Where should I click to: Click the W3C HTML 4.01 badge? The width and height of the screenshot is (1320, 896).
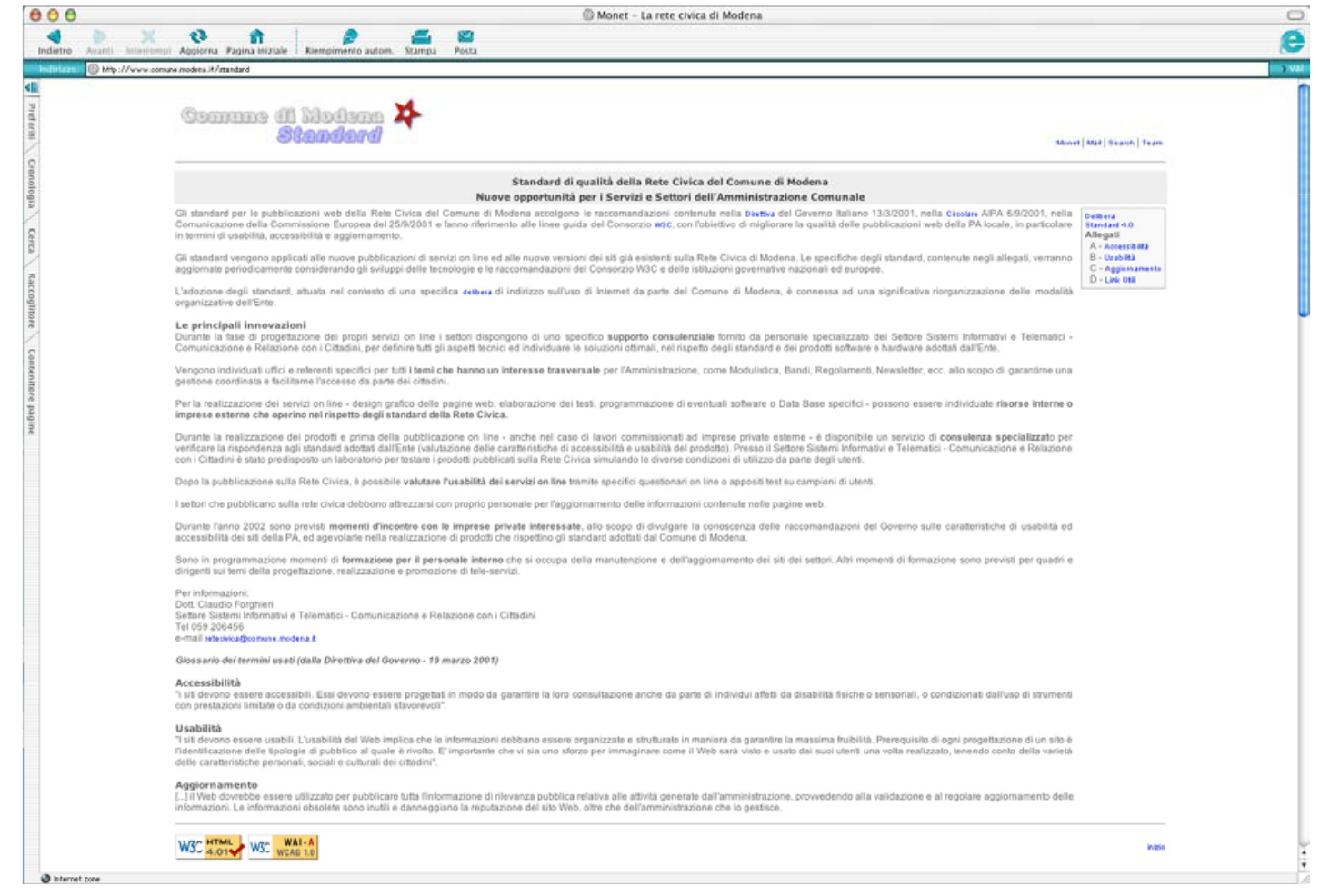click(209, 847)
